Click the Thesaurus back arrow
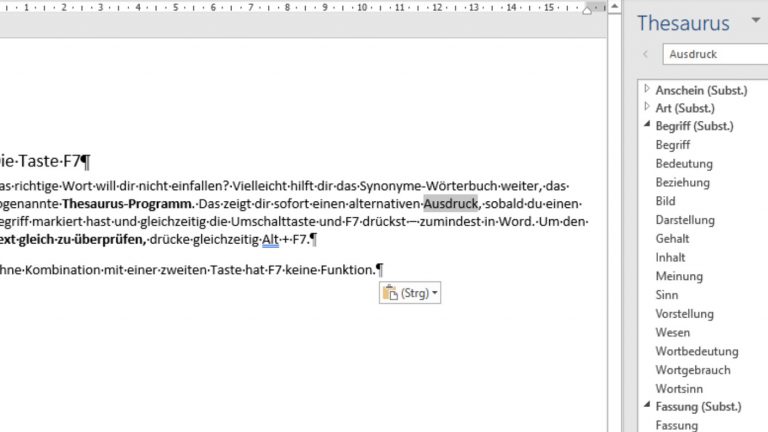The width and height of the screenshot is (768, 432). tap(645, 54)
